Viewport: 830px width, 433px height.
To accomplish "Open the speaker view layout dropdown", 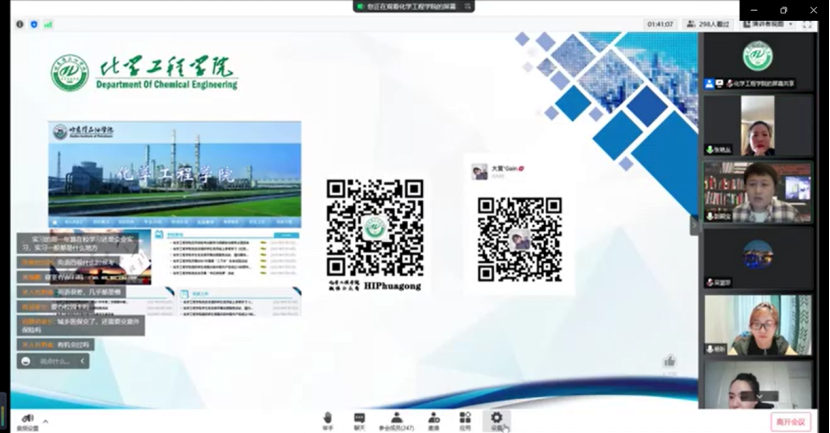I will click(x=768, y=24).
